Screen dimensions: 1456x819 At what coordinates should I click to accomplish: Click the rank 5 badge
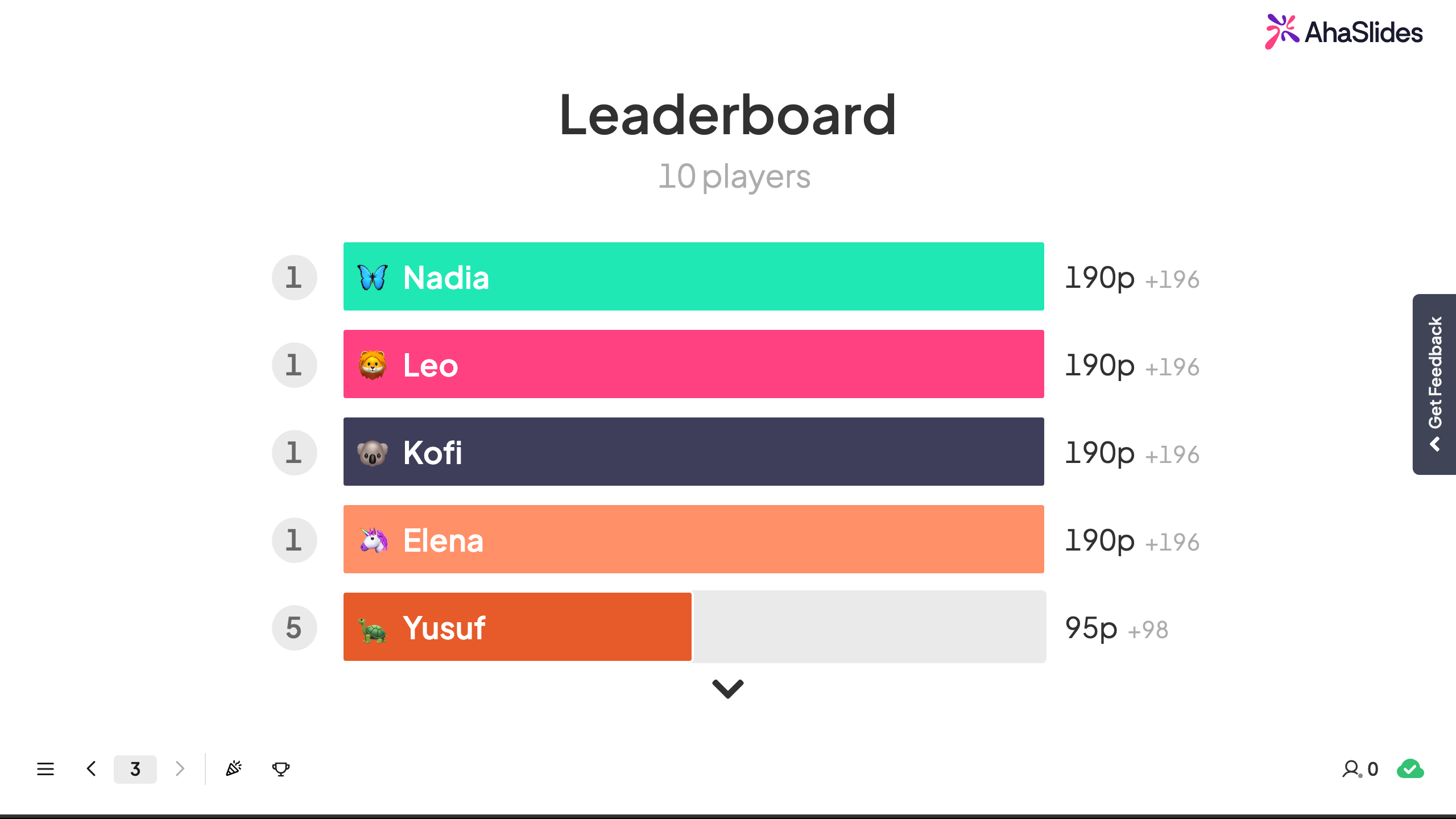point(294,627)
